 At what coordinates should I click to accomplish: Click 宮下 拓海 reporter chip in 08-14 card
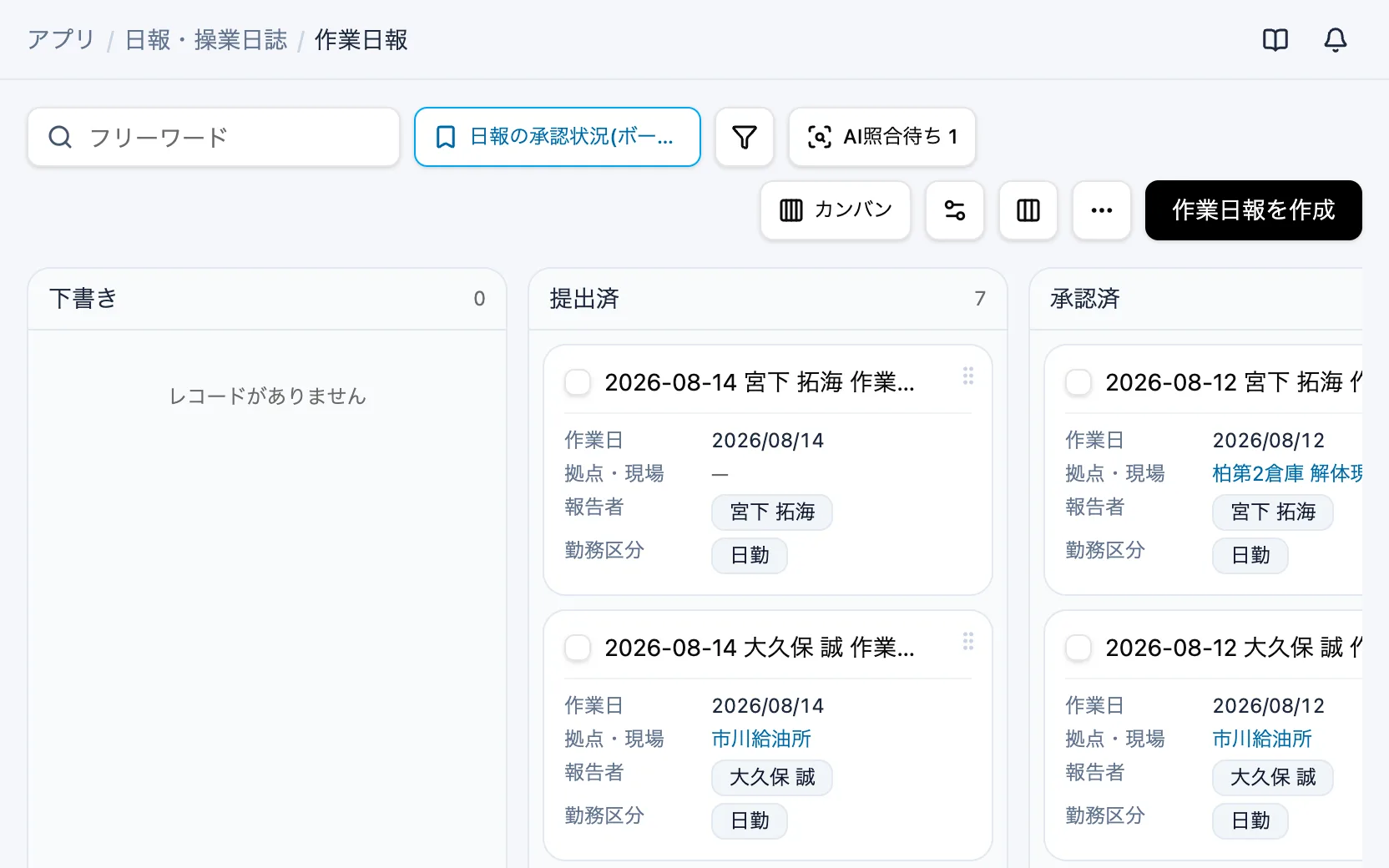pyautogui.click(x=772, y=512)
